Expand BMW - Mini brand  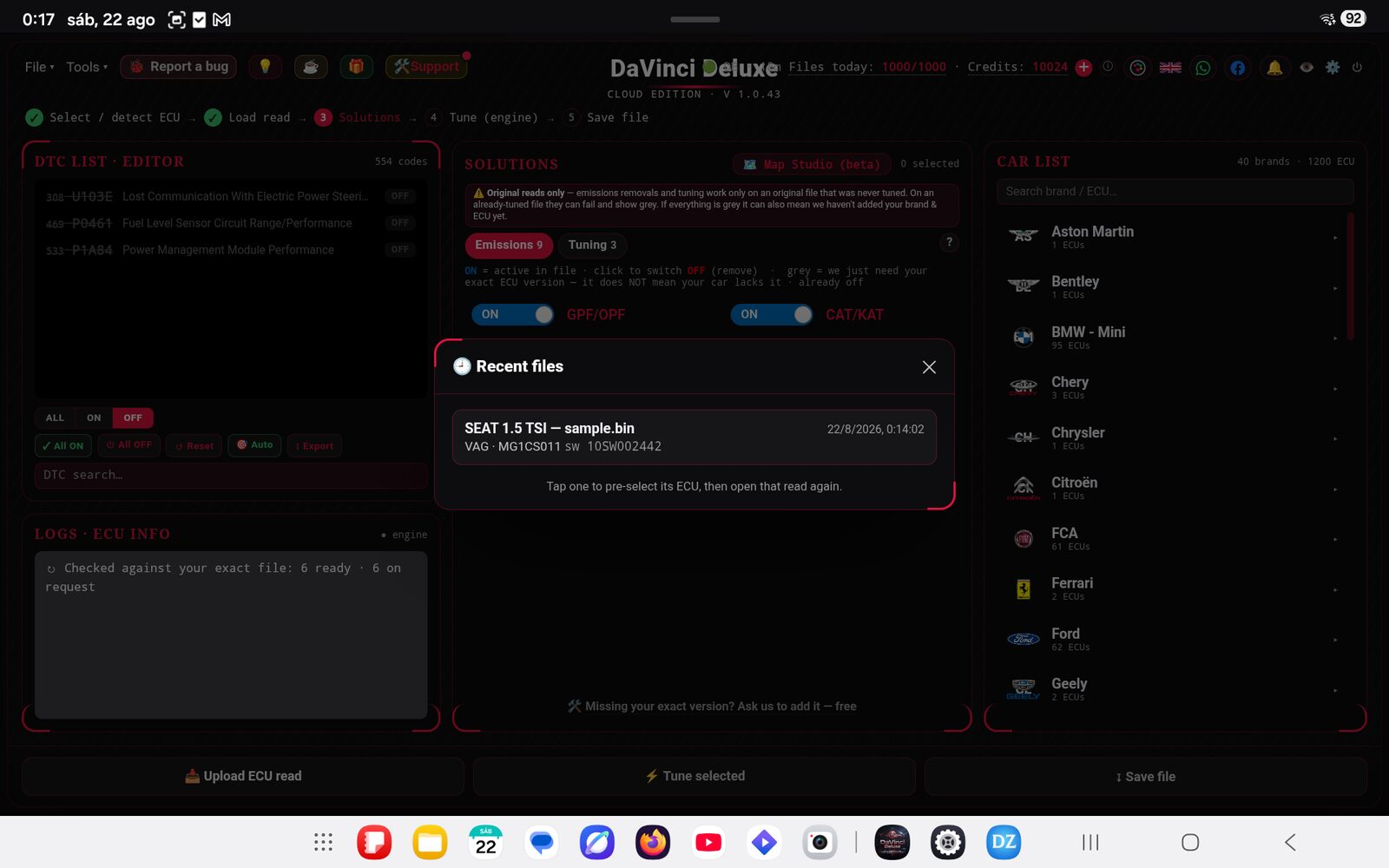click(1174, 338)
